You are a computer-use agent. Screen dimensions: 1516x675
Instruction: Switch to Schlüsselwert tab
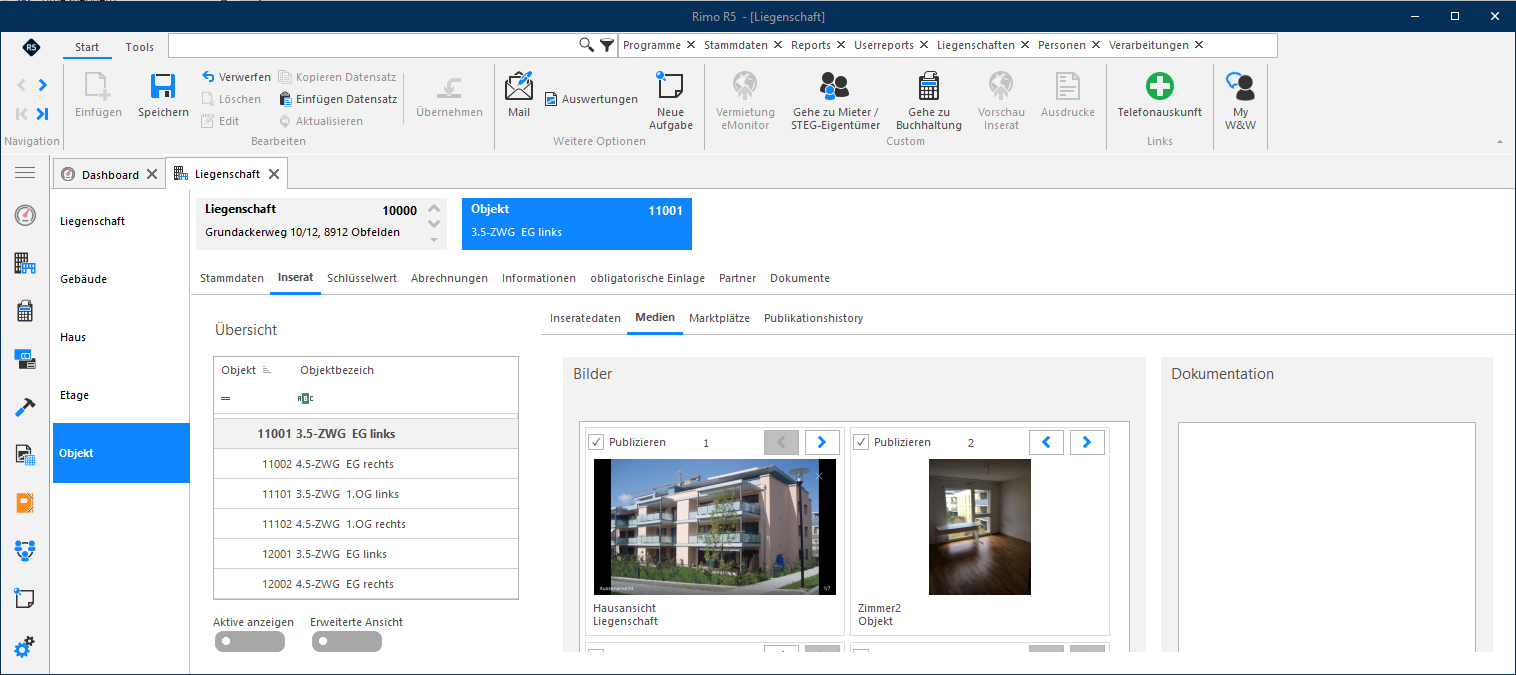pos(362,278)
